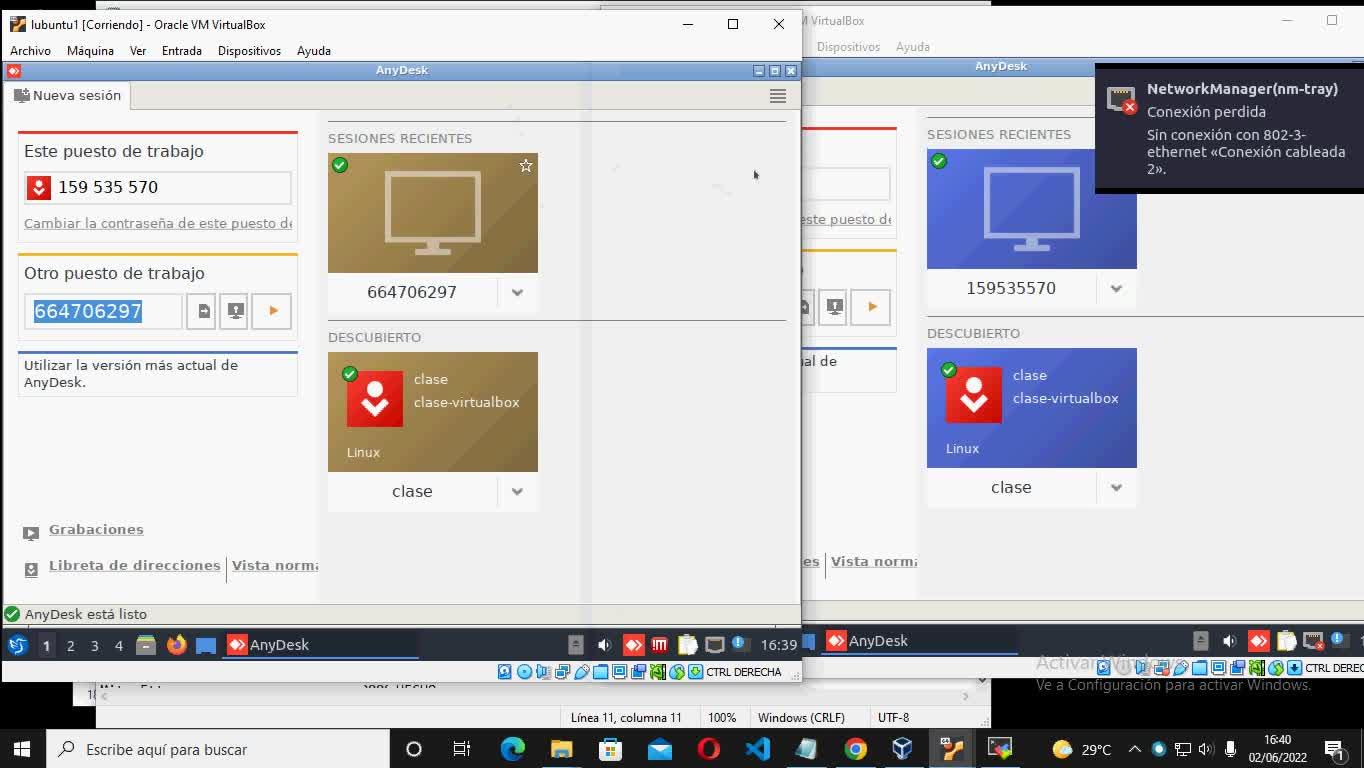
Task: Open the Grabaciones link
Action: [x=96, y=530]
